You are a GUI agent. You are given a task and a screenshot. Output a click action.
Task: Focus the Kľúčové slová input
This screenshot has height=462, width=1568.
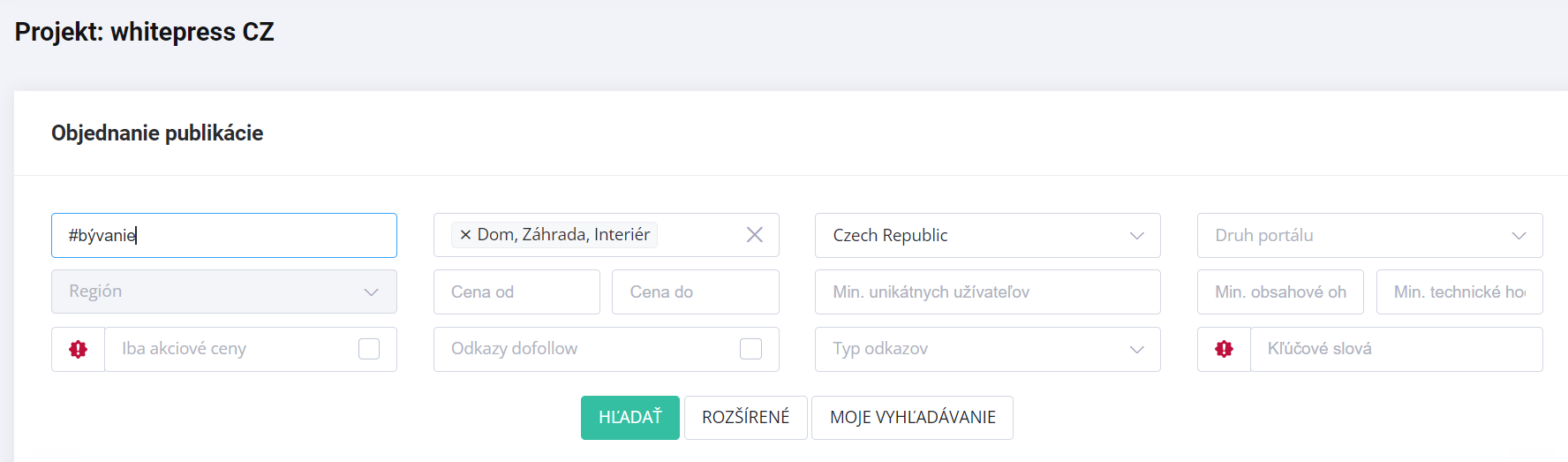1397,349
